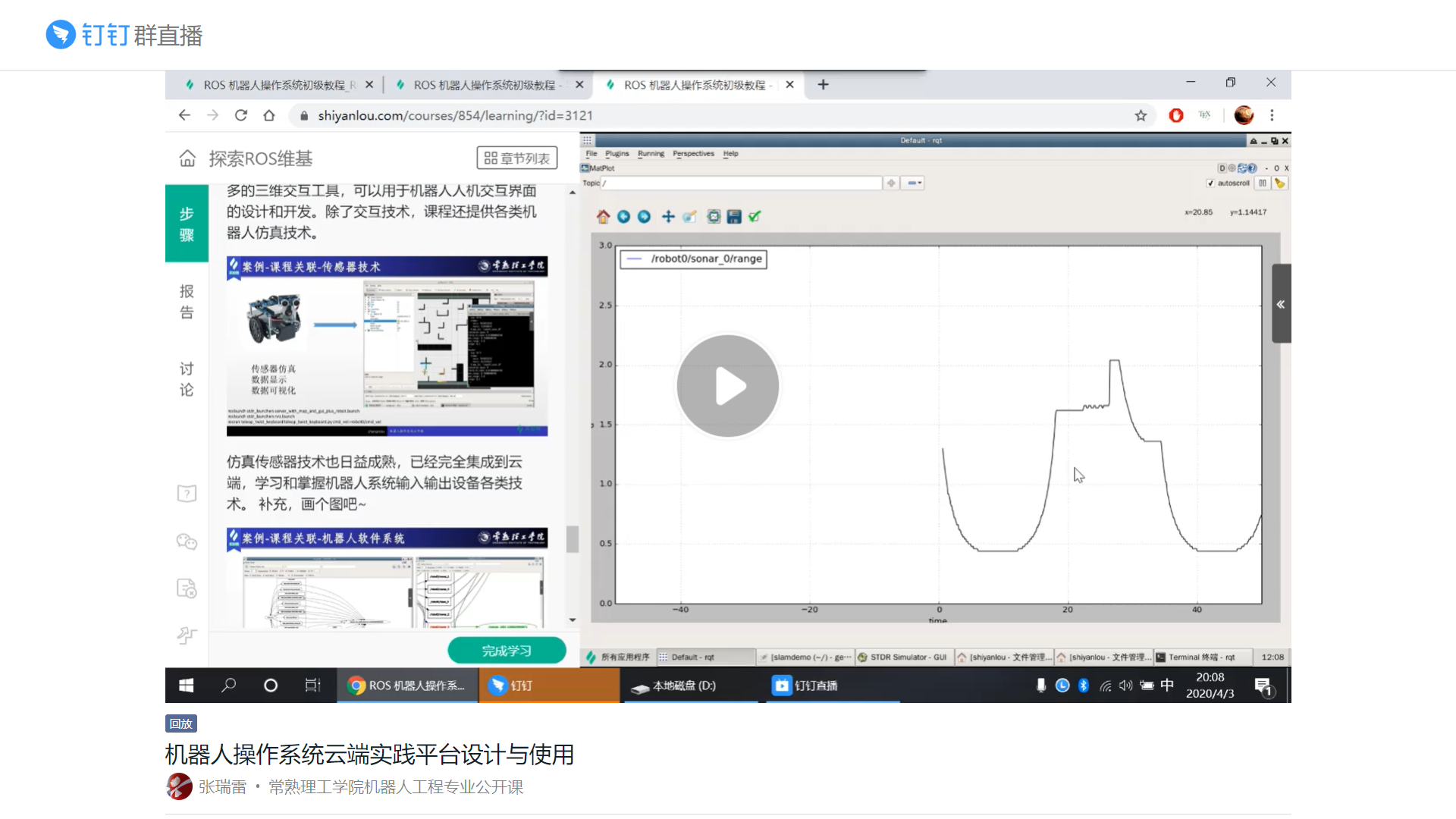Pause the plot with the pause button
Viewport: 1456px width, 819px height.
[x=1262, y=184]
